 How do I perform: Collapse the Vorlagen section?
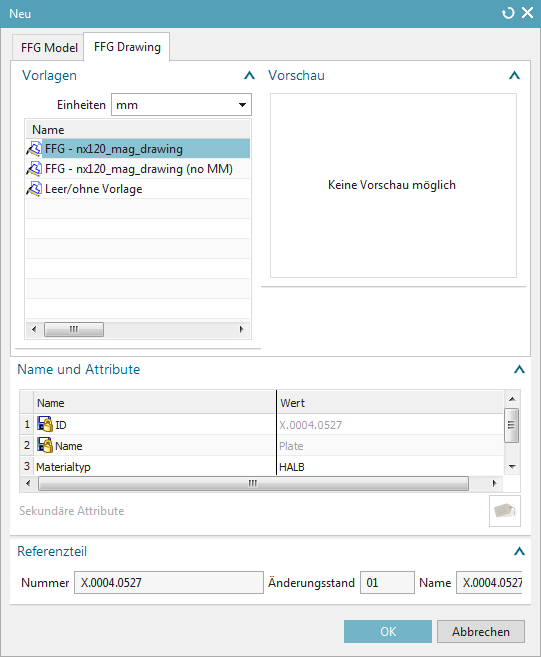[249, 75]
